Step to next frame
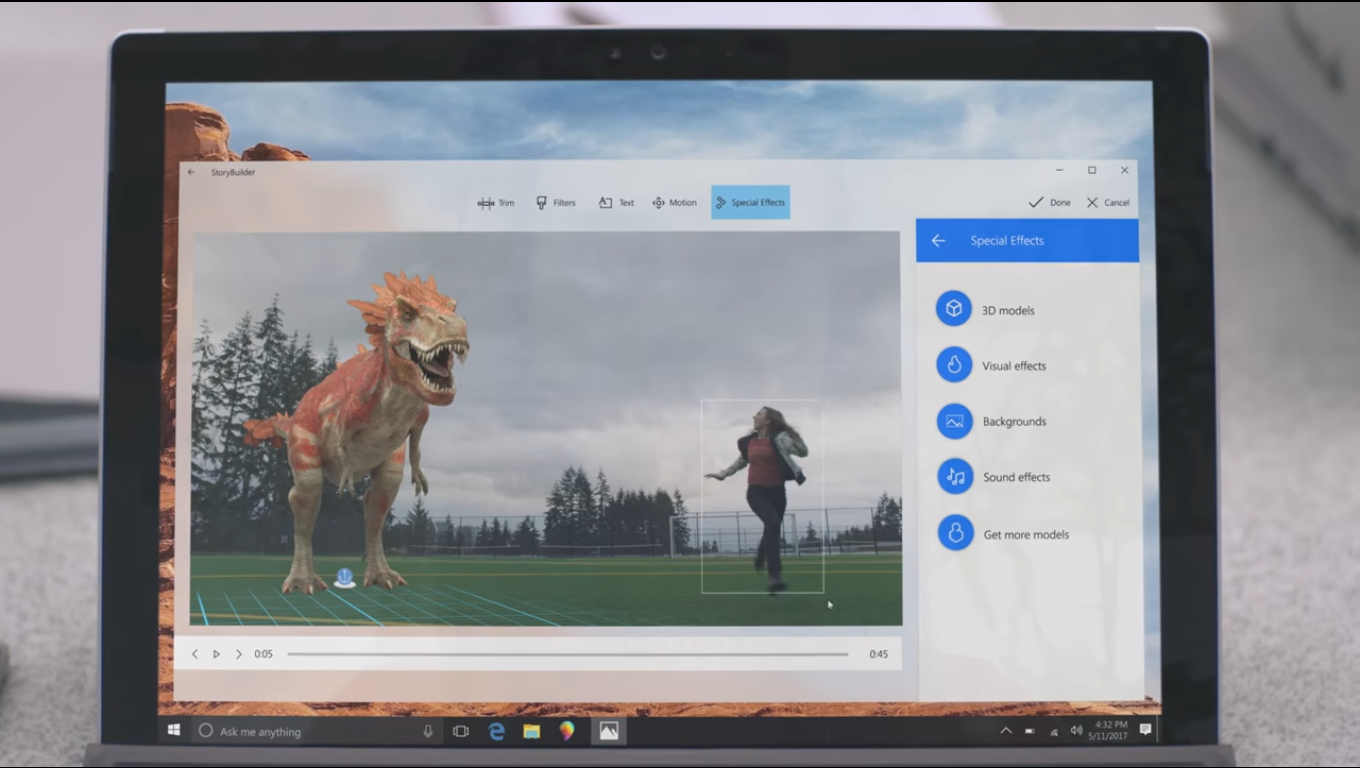Viewport: 1360px width, 768px height. pyautogui.click(x=238, y=654)
